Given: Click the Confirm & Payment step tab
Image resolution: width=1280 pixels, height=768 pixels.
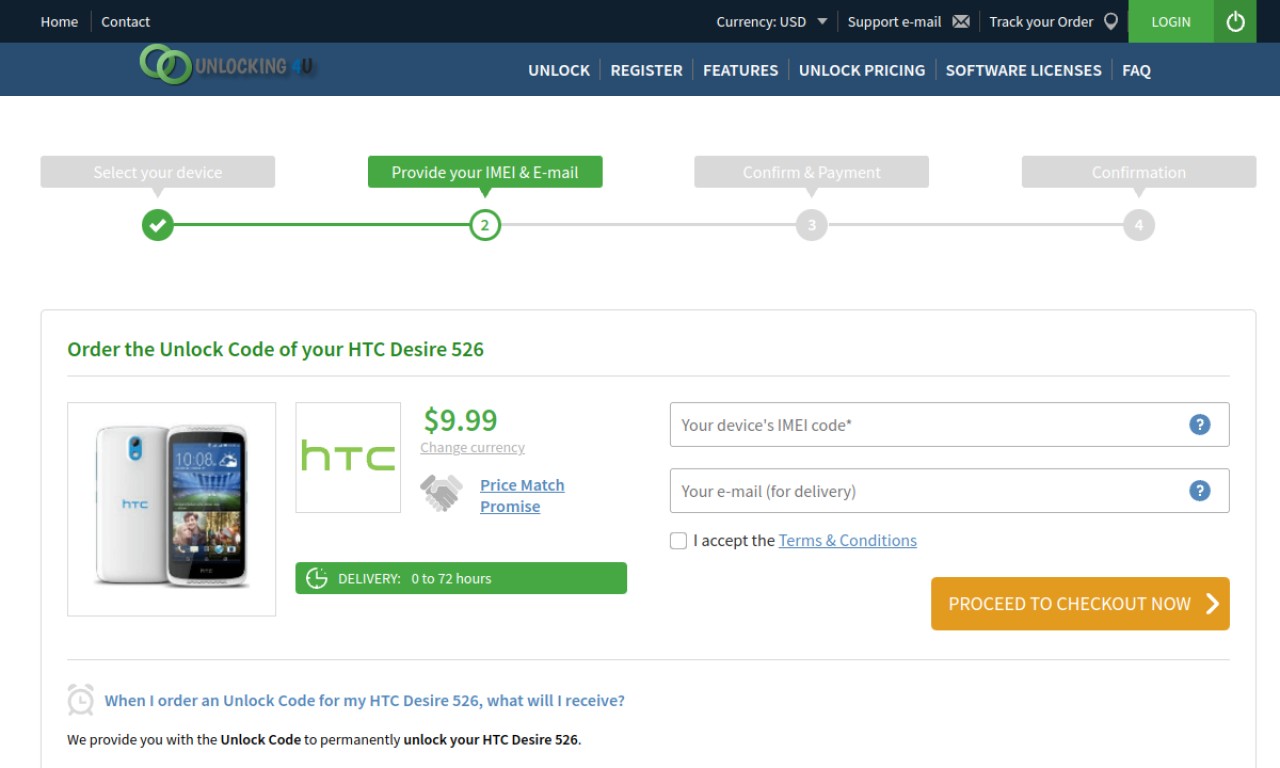Looking at the screenshot, I should tap(812, 172).
